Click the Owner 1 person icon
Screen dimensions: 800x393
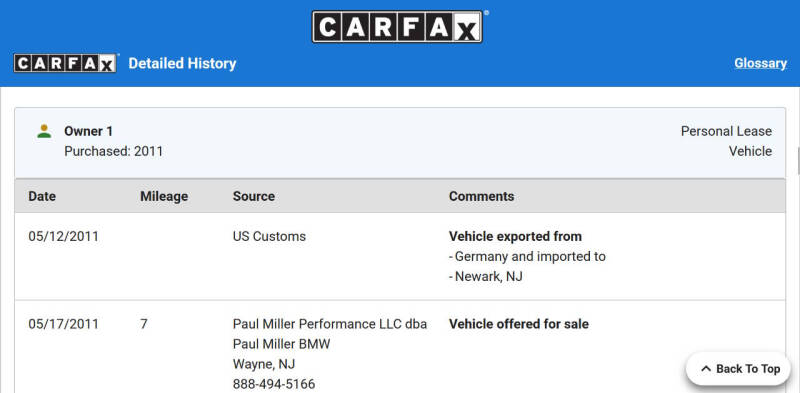[x=44, y=131]
